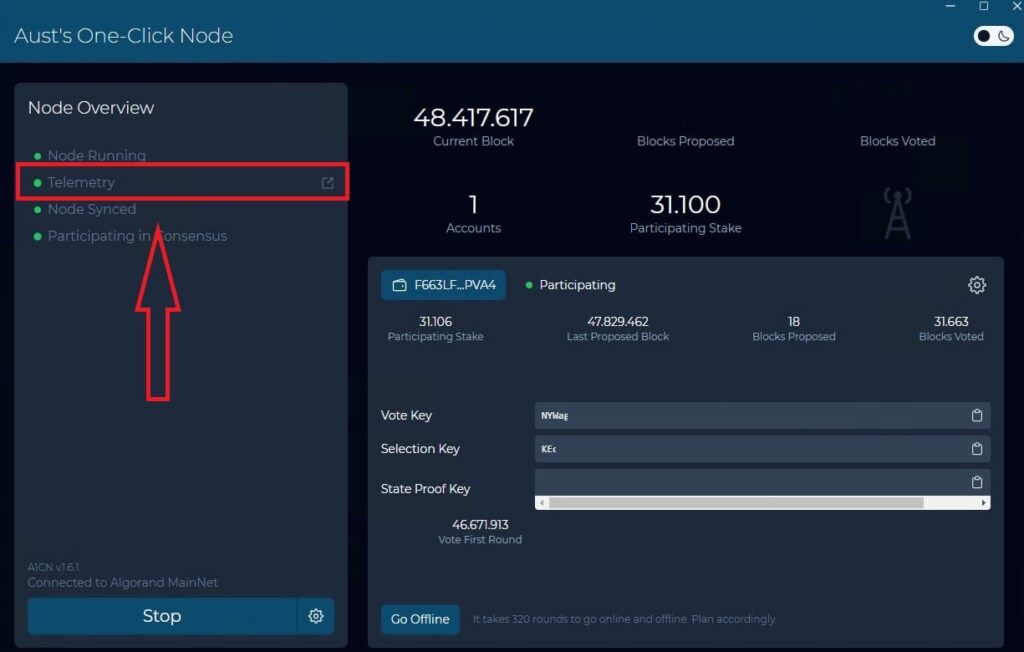This screenshot has height=652, width=1024.
Task: Open Telemetry external link icon
Action: point(327,183)
